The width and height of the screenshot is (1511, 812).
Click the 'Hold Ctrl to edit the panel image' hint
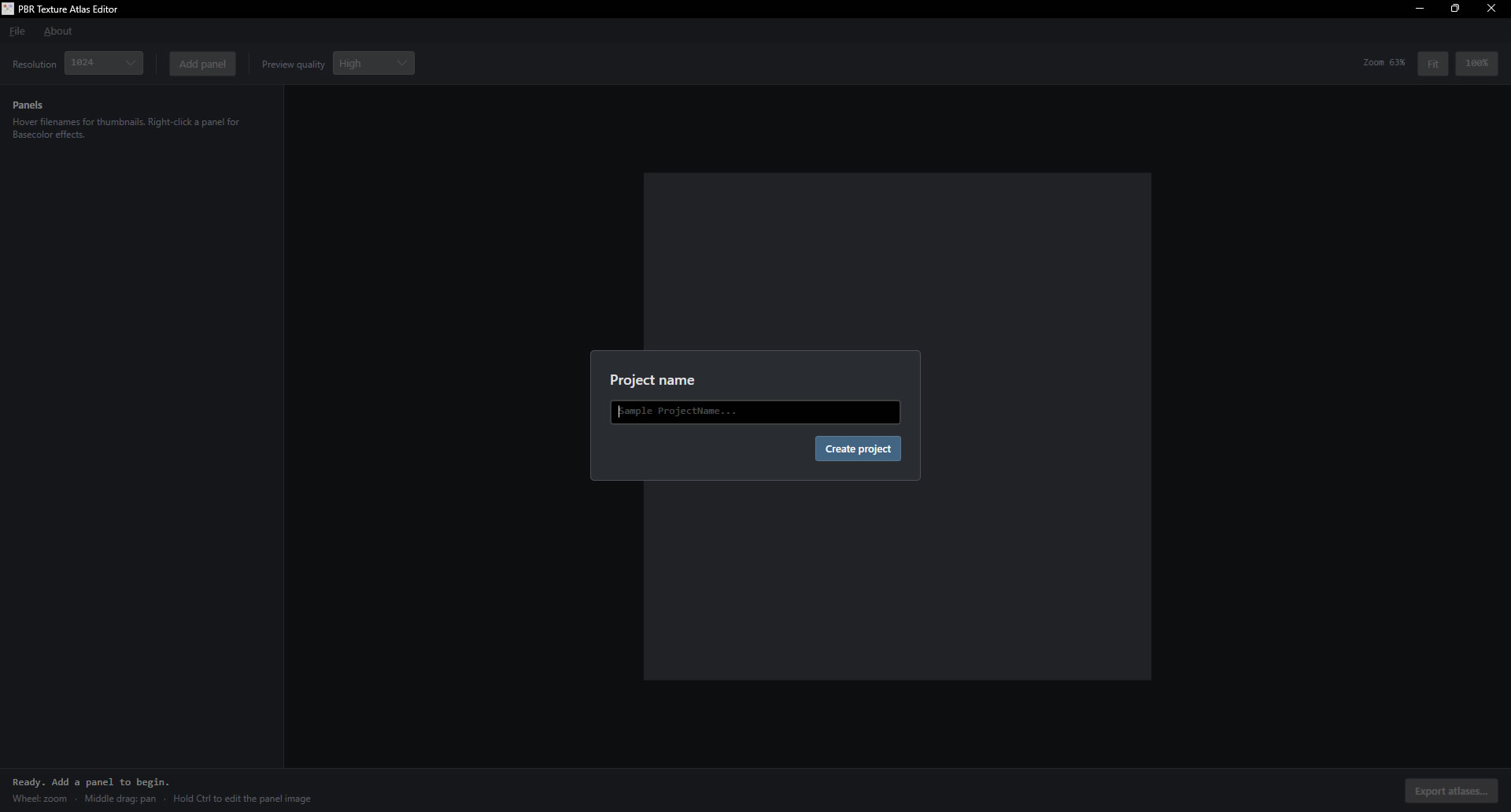tap(242, 799)
